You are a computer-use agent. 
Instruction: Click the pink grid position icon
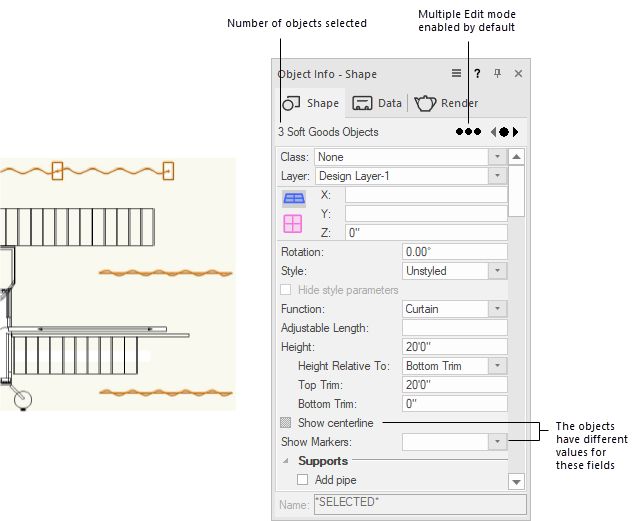[293, 222]
